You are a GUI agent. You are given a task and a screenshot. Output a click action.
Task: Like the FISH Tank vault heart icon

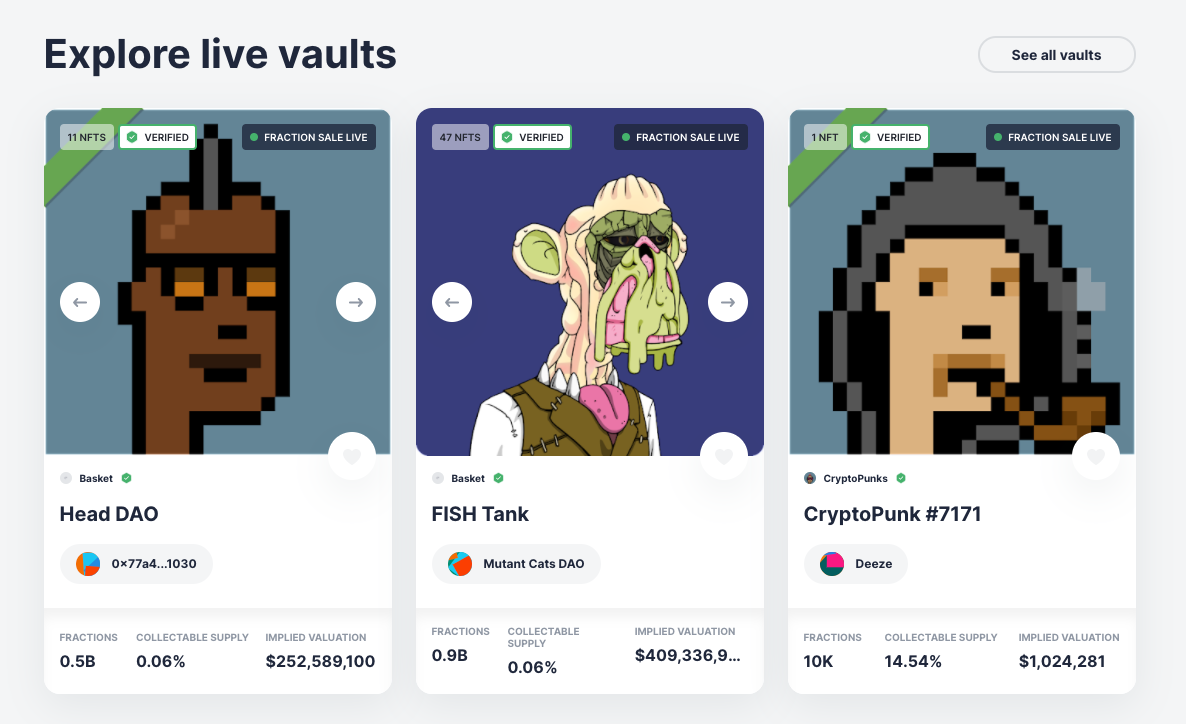tap(724, 456)
